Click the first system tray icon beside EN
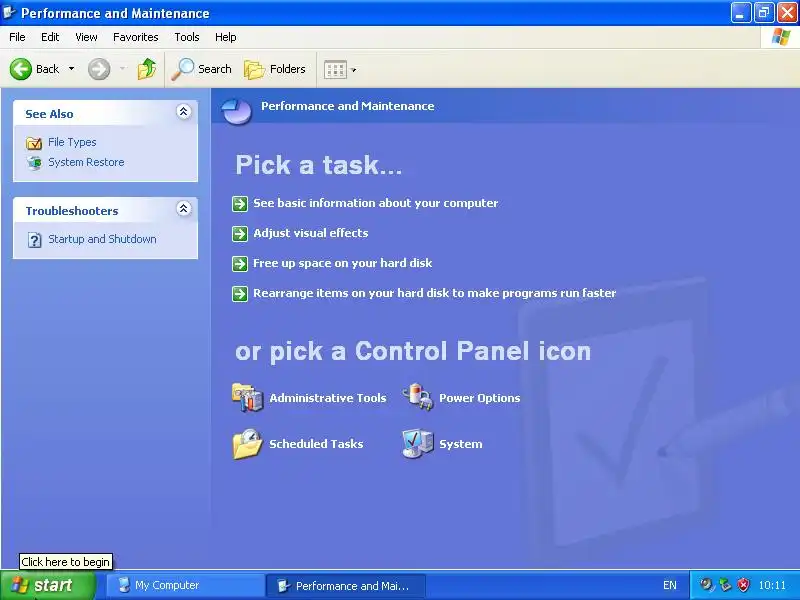800x600 pixels. pos(706,585)
